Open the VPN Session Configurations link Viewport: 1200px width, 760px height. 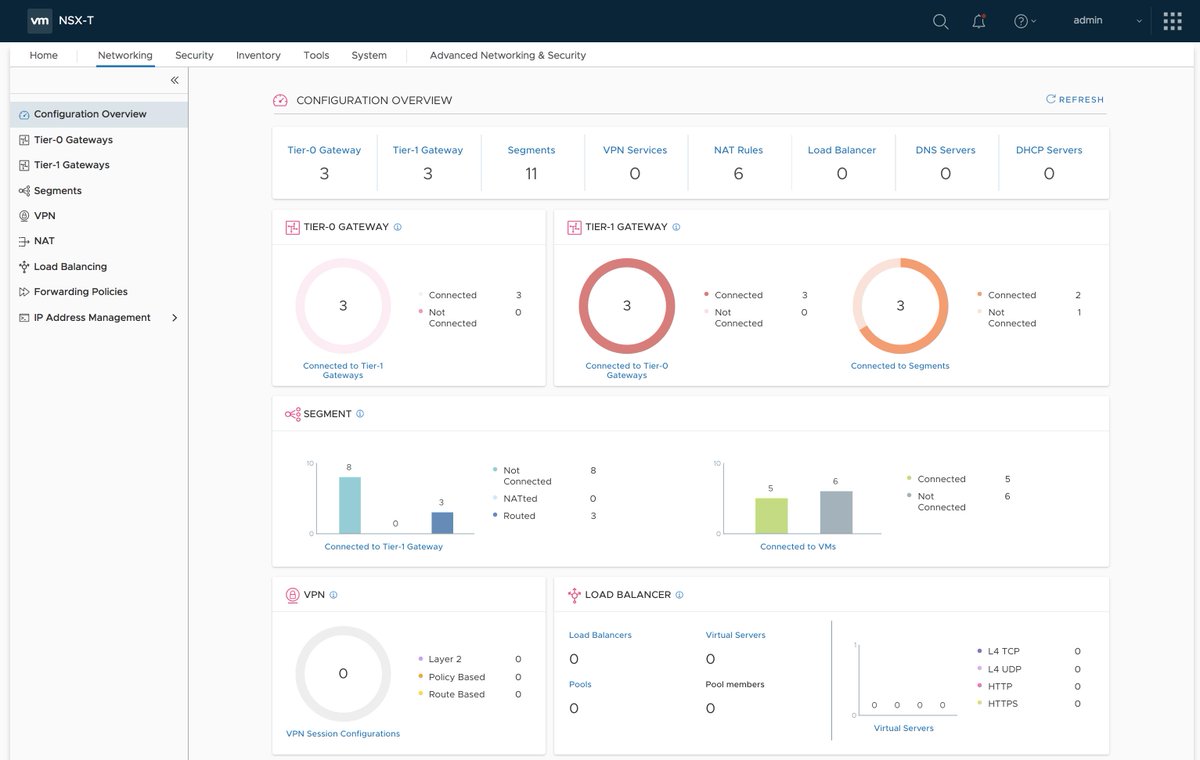[343, 732]
